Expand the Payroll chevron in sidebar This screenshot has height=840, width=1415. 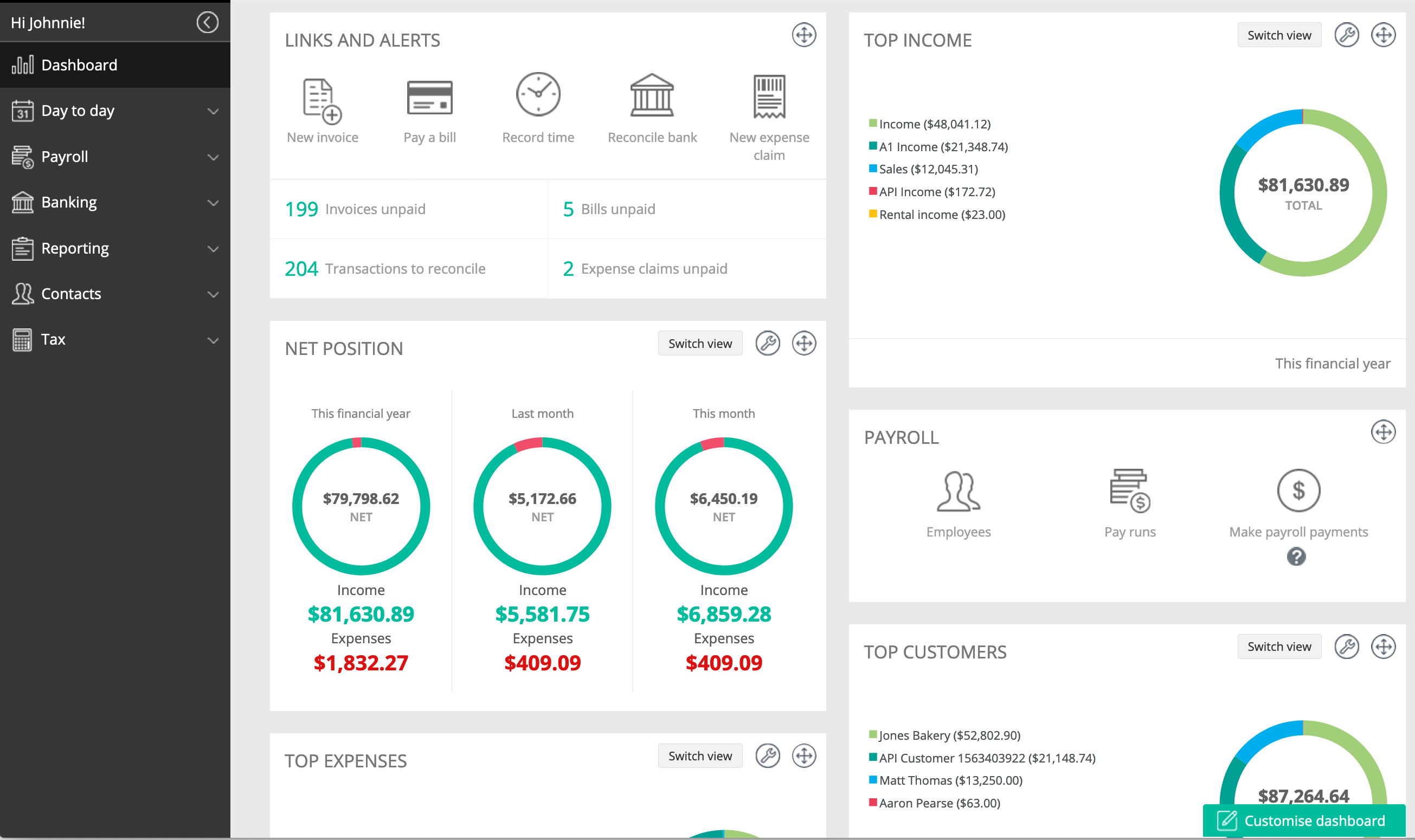point(213,157)
